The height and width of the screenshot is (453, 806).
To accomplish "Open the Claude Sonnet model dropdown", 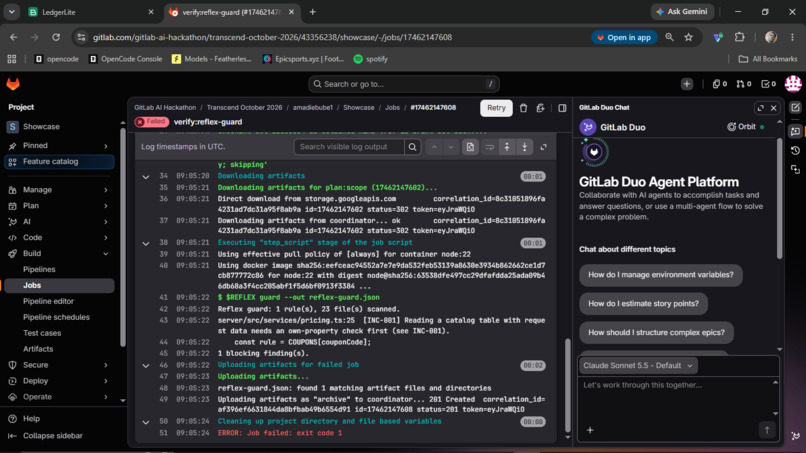I will (x=638, y=366).
